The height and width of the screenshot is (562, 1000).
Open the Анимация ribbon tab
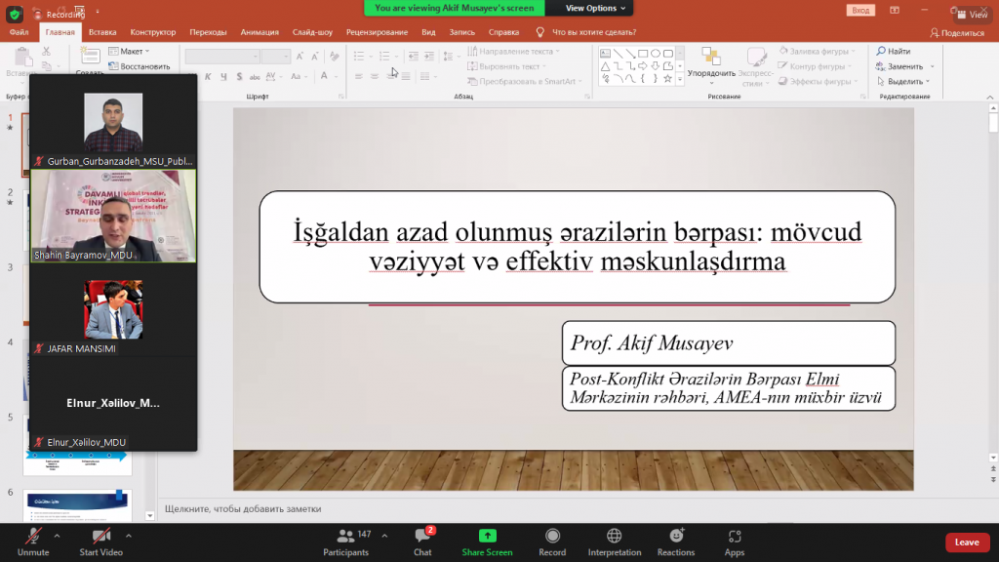pos(260,32)
